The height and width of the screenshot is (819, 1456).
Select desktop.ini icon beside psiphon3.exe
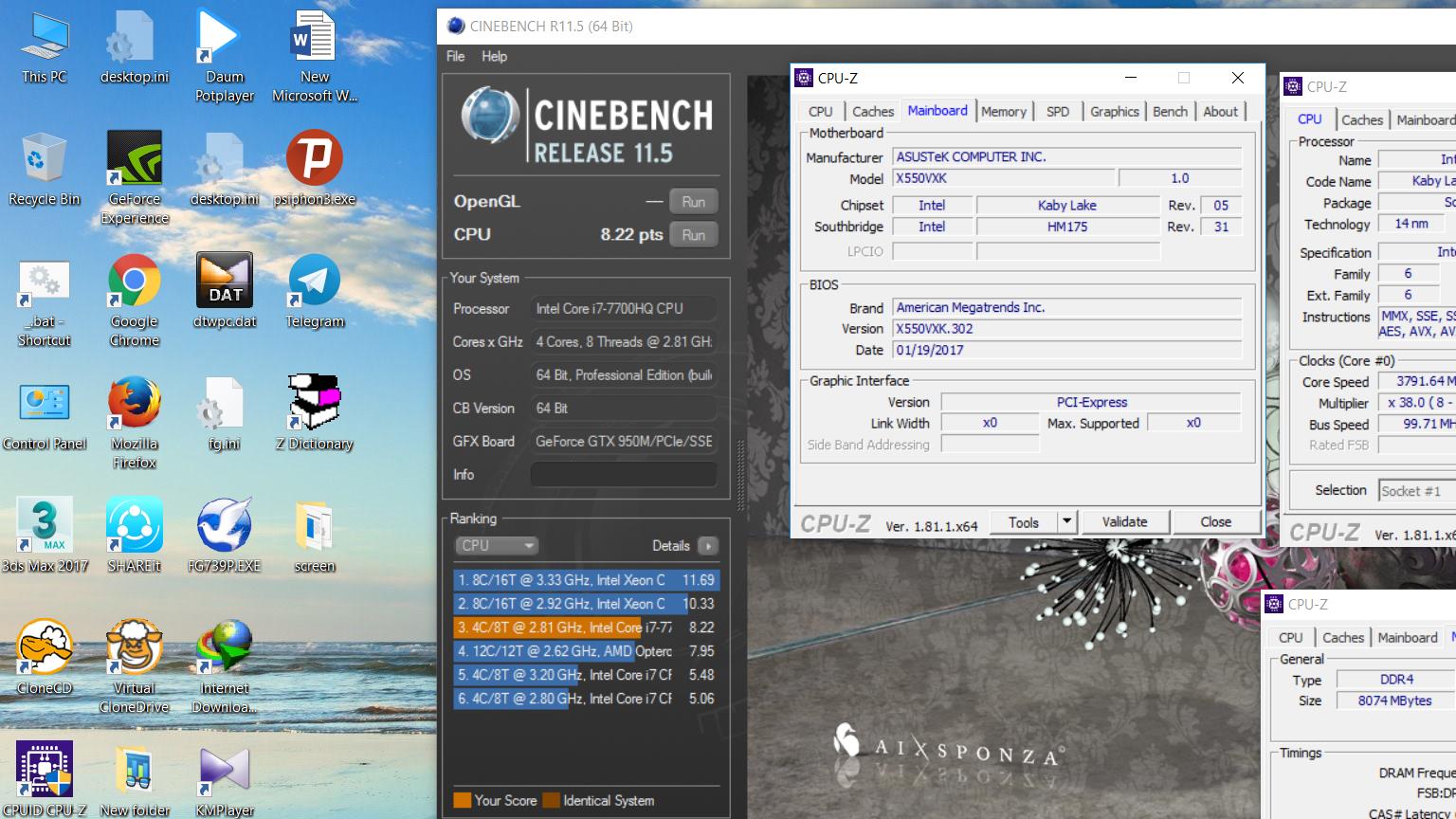point(225,170)
